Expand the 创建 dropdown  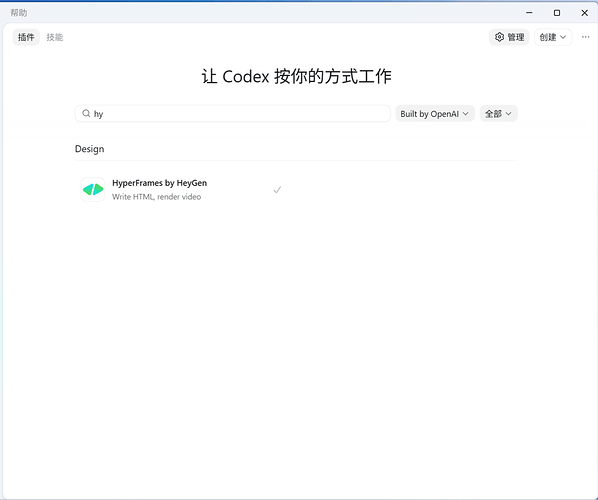pos(553,37)
